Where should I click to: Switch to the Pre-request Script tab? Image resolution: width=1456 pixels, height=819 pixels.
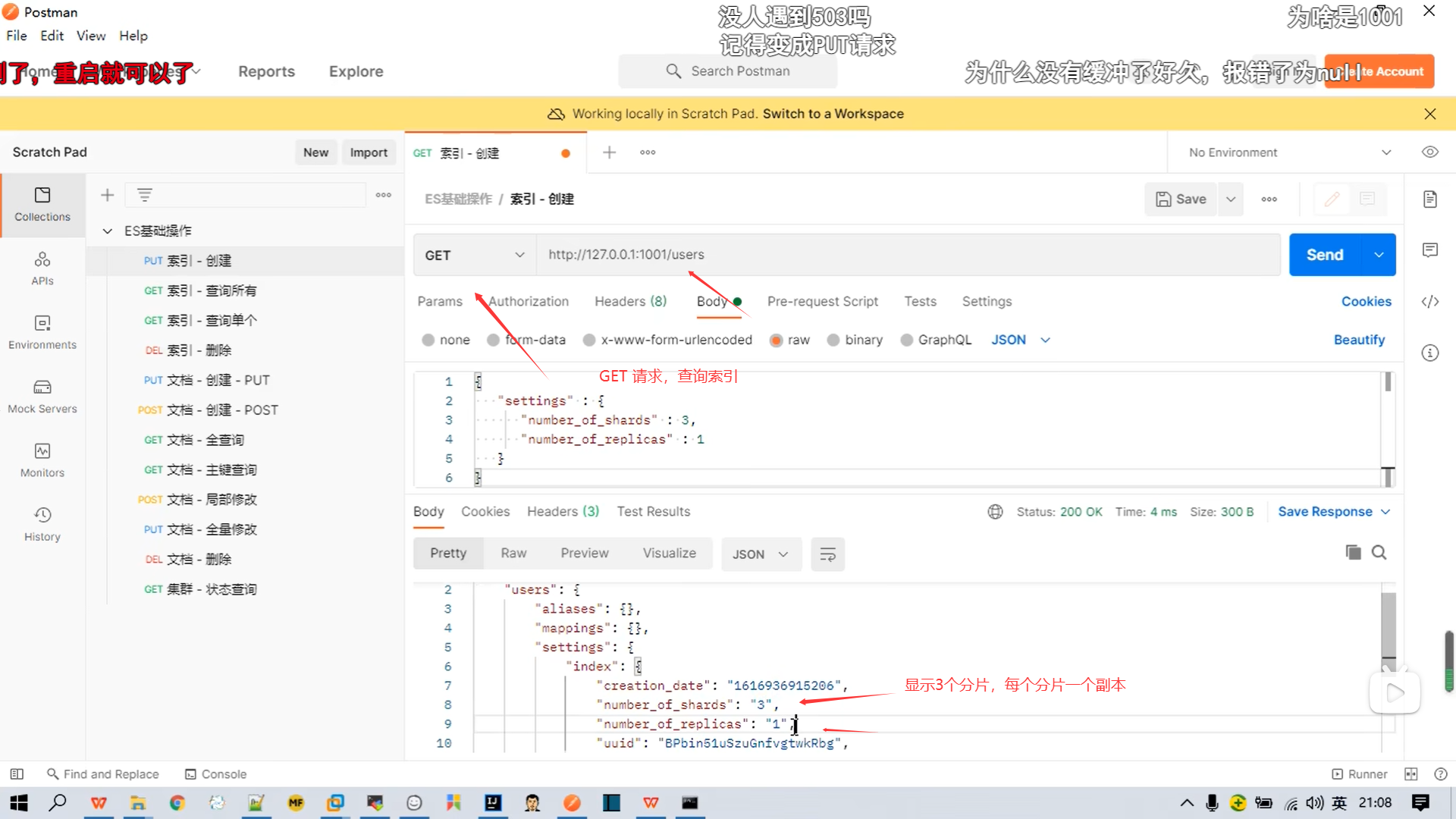coord(822,302)
